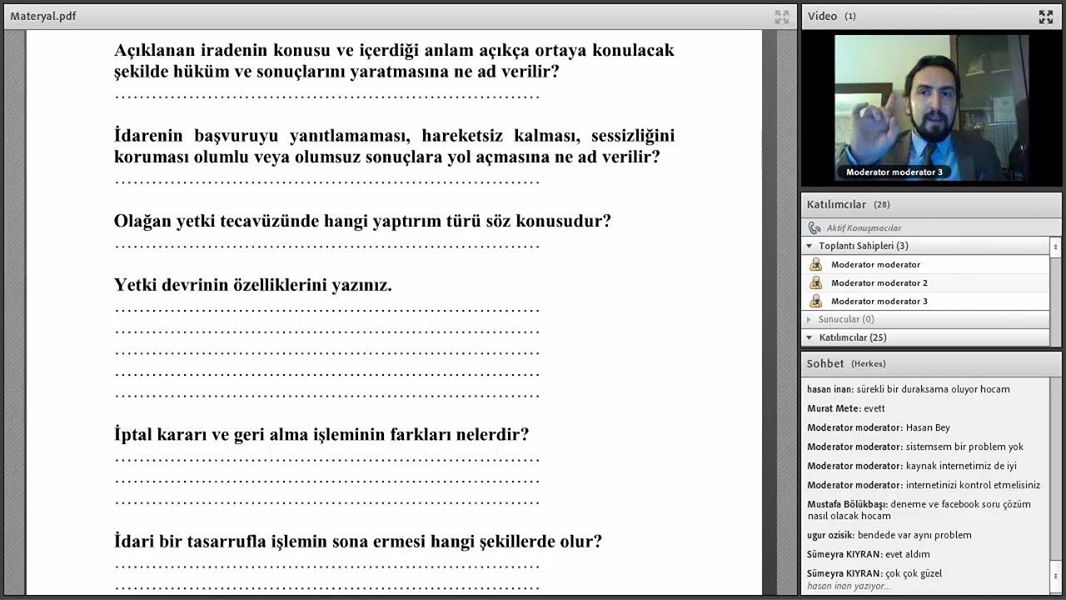
Task: Click the Sohbet (Herkes) pod header
Action: 931,364
